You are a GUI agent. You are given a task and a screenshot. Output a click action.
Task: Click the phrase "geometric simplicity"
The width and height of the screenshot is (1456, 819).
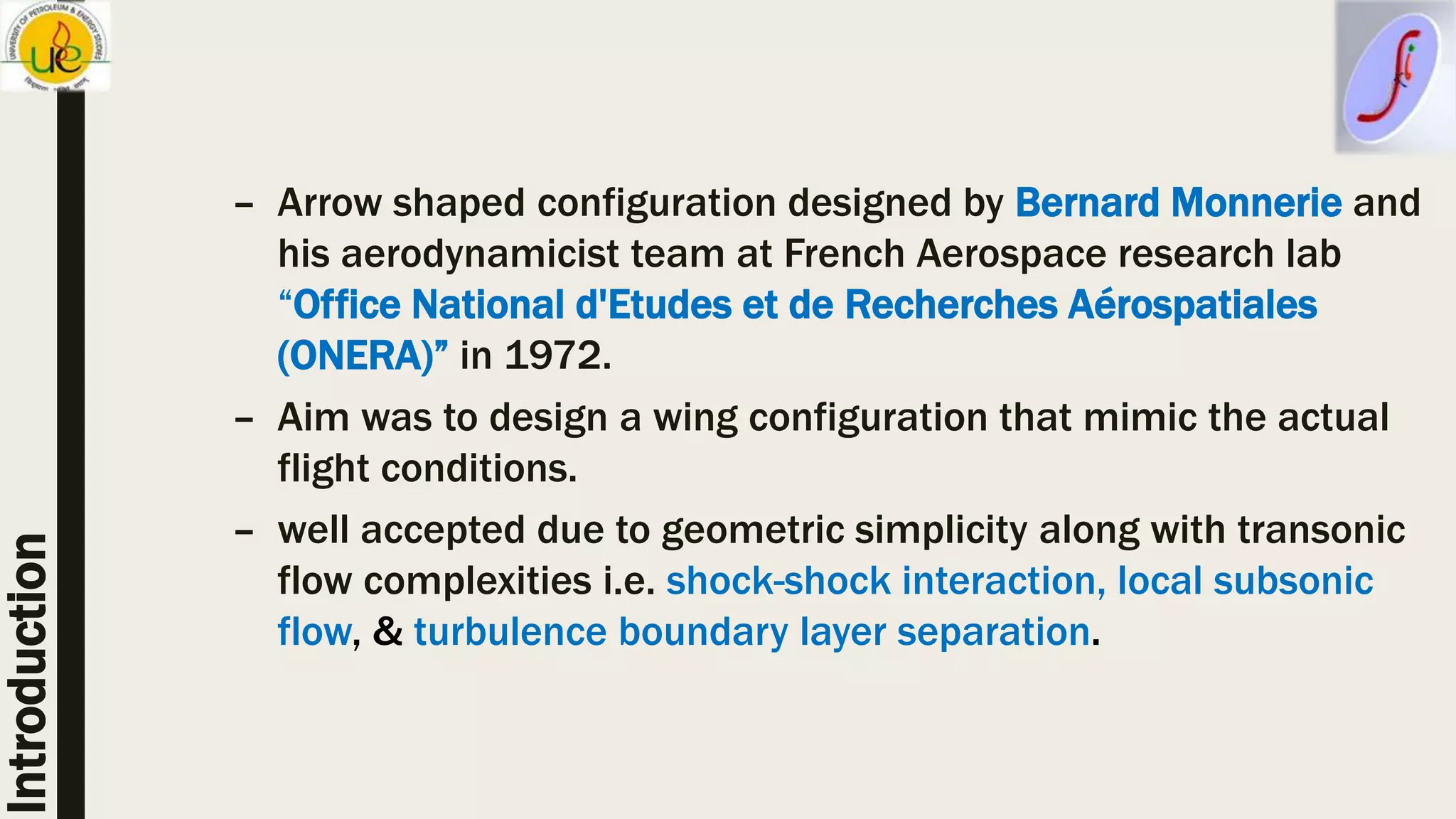(x=844, y=530)
